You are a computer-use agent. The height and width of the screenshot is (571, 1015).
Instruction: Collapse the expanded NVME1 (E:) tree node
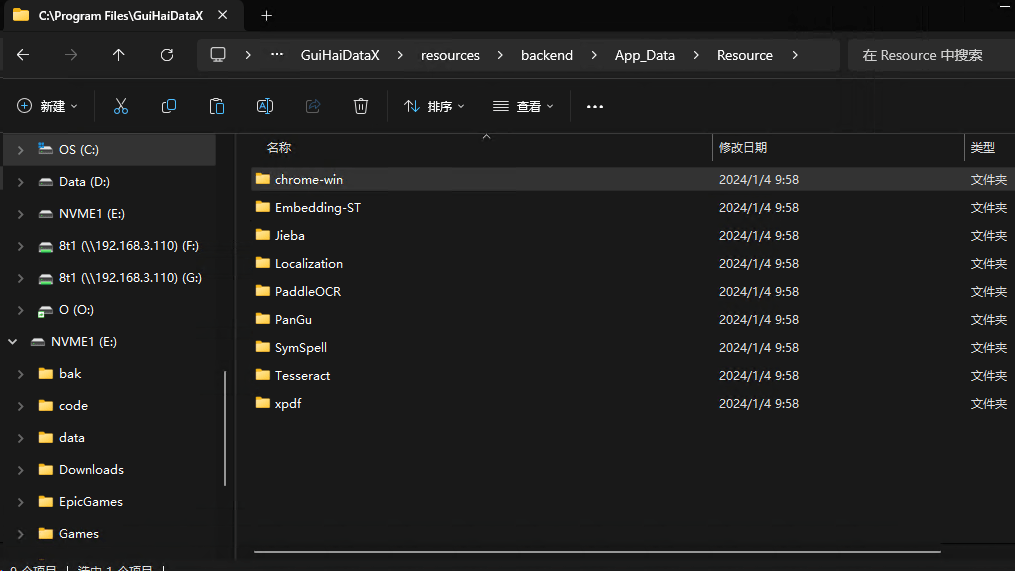pyautogui.click(x=13, y=342)
